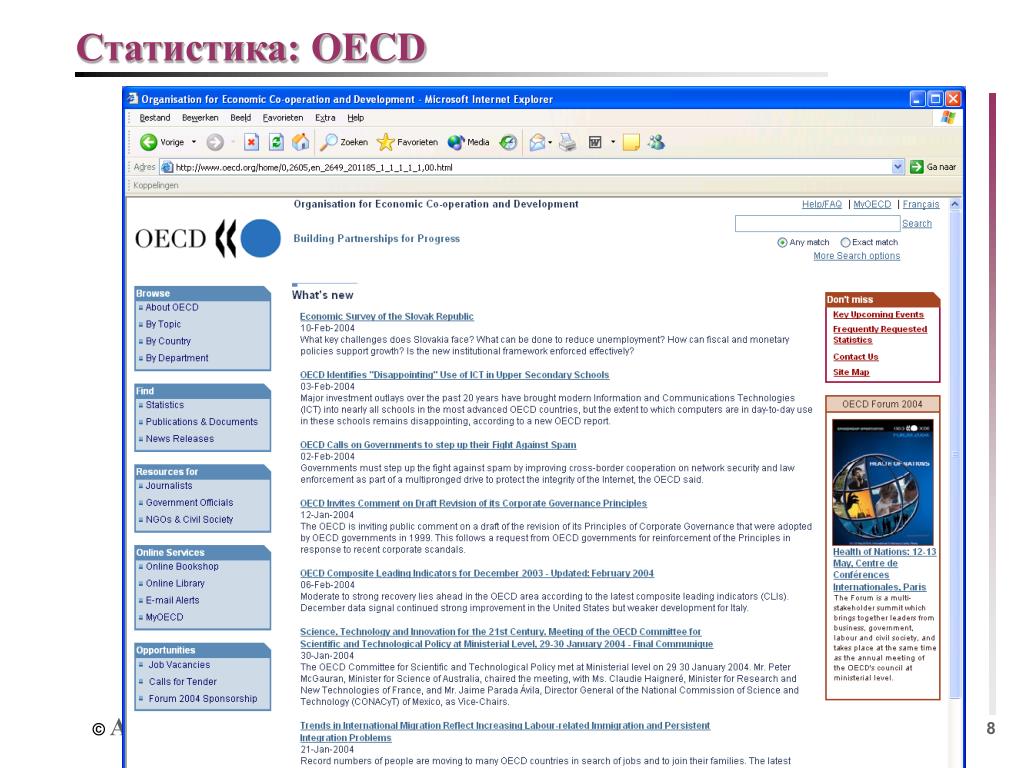This screenshot has height=768, width=1024.
Task: Open Calls for Tender link
Action: tap(183, 682)
